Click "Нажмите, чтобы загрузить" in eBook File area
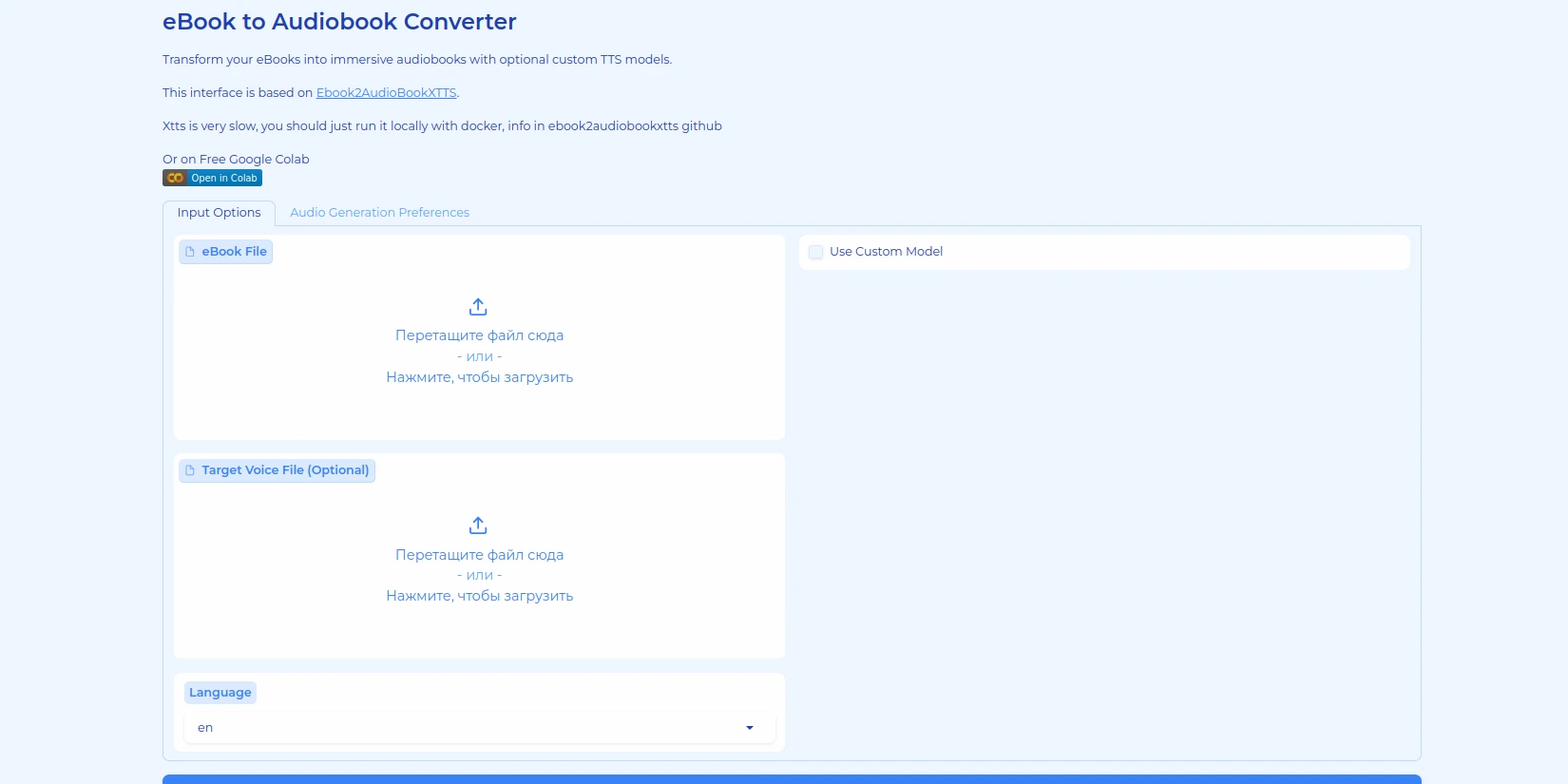Viewport: 1568px width, 784px height. 479,377
